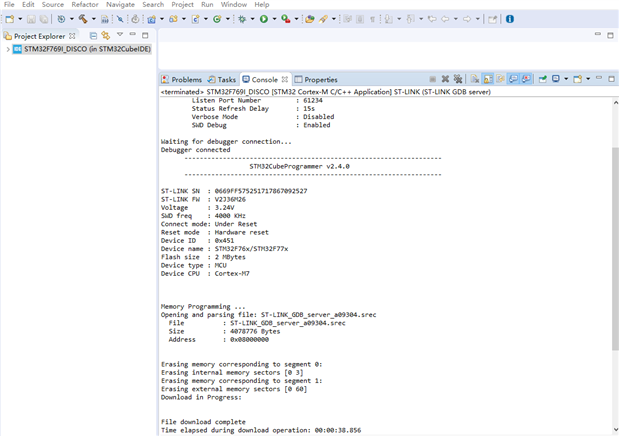This screenshot has height=436, width=619.
Task: Launch Debug with the bug icon
Action: tap(242, 19)
